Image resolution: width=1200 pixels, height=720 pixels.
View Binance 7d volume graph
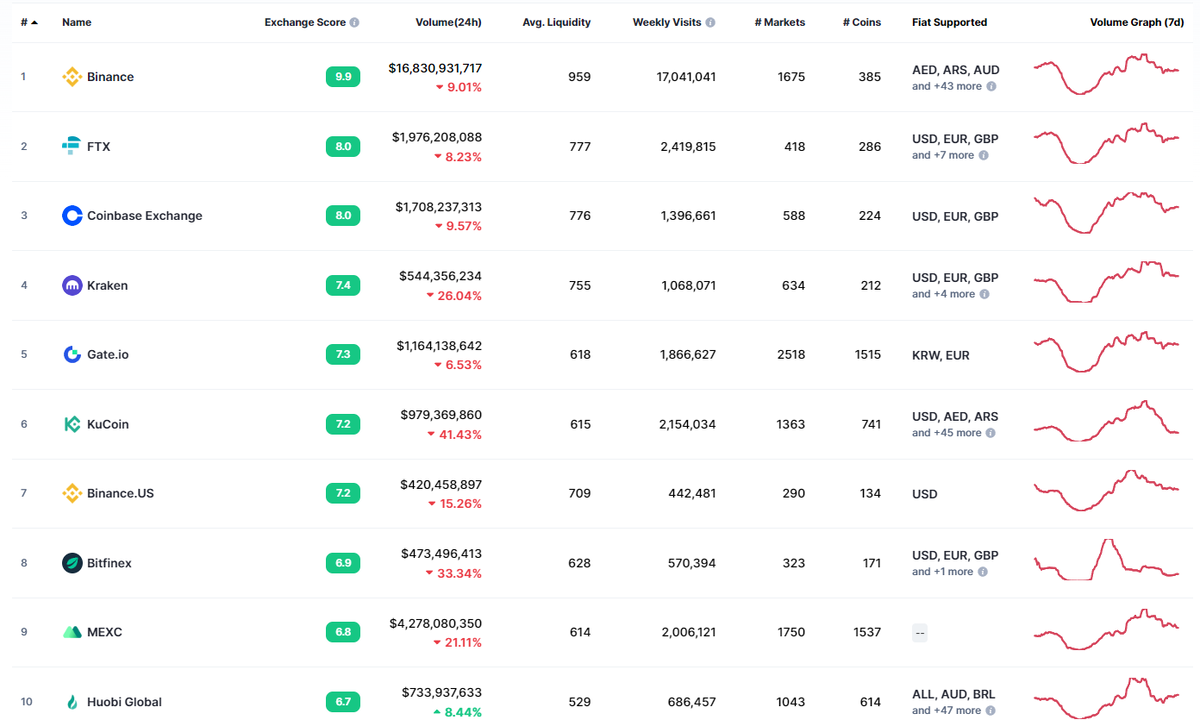tap(1107, 75)
